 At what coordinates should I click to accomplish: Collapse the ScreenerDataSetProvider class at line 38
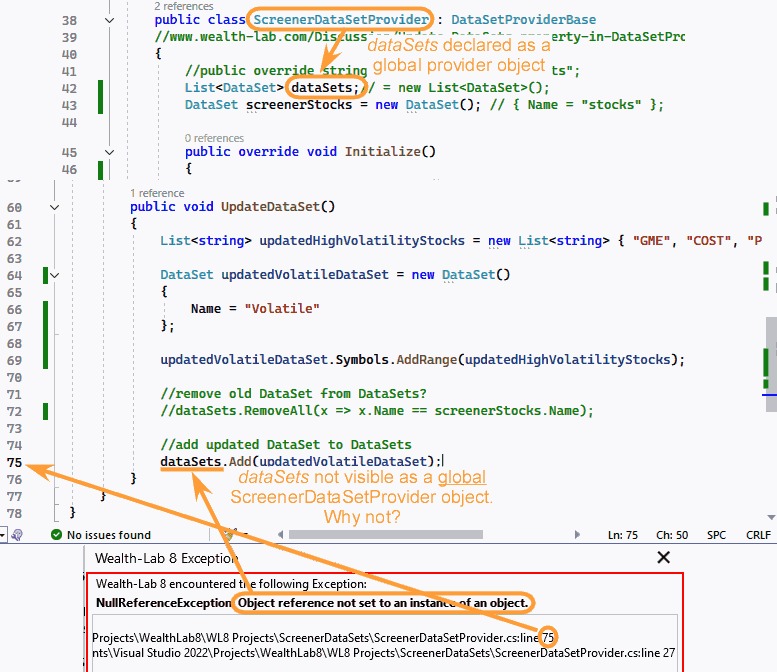point(109,20)
